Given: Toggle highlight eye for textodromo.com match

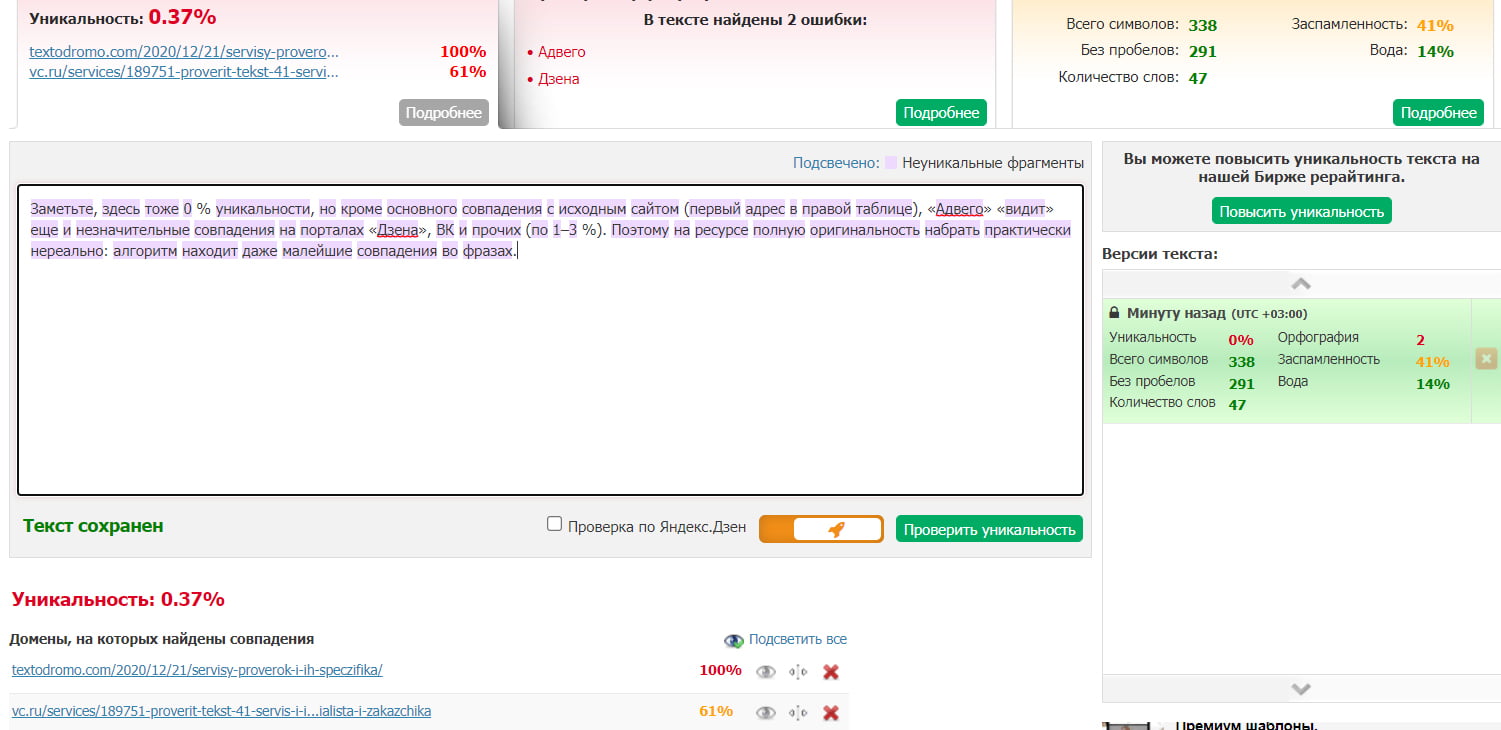Looking at the screenshot, I should coord(766,672).
